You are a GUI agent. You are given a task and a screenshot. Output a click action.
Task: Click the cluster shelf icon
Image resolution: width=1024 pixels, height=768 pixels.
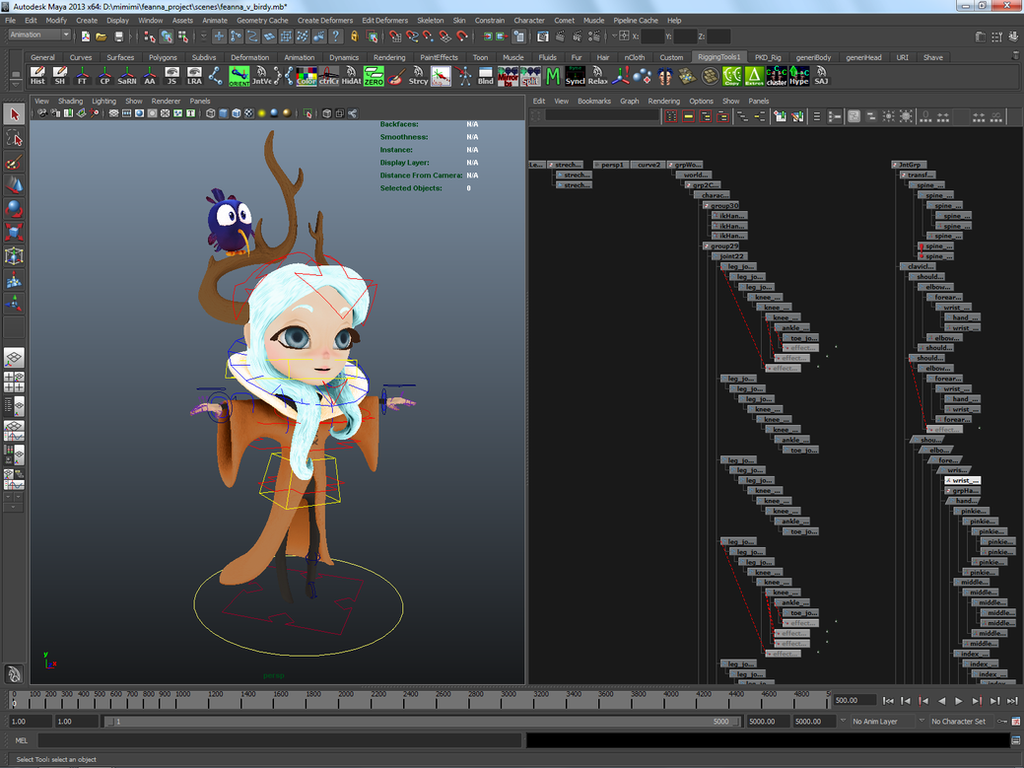[x=776, y=76]
